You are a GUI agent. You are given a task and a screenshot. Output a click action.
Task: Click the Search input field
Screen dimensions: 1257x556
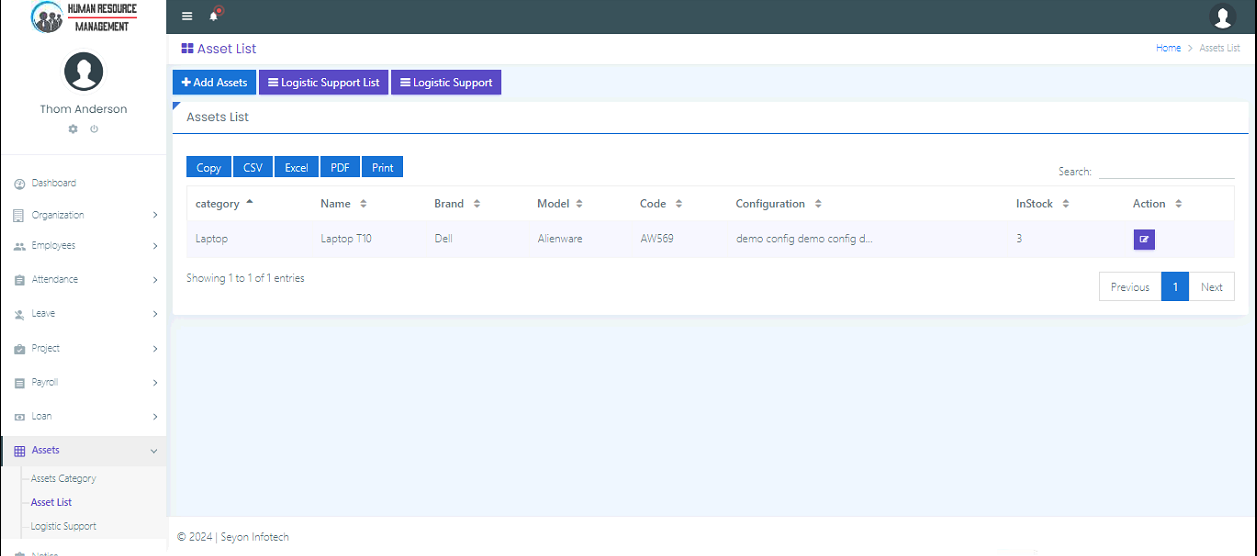click(1166, 171)
